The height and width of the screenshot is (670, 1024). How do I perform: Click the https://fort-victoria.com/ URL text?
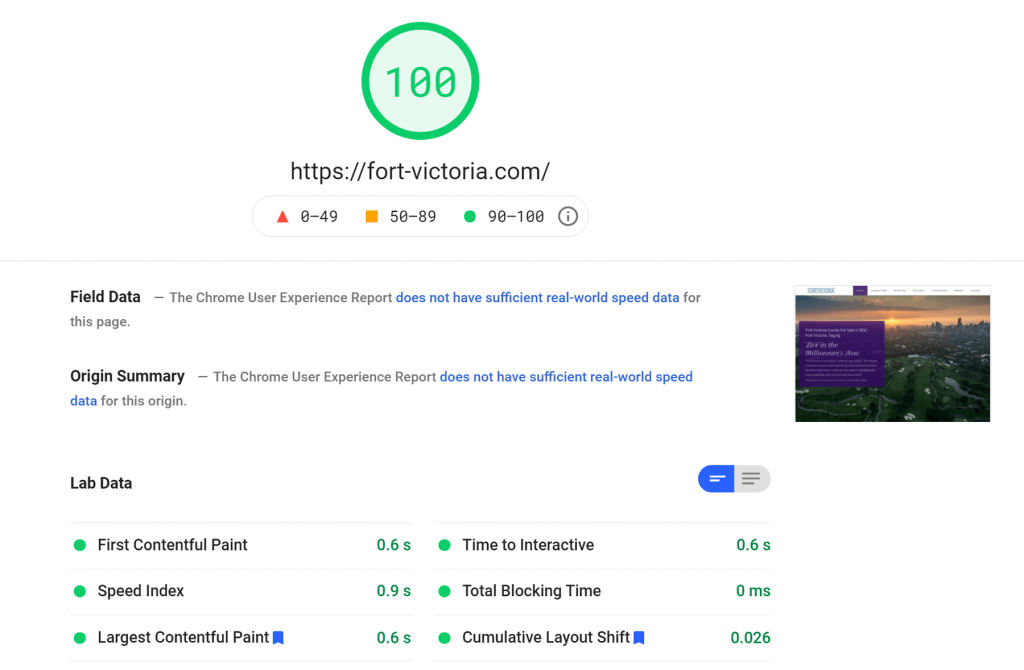click(420, 171)
